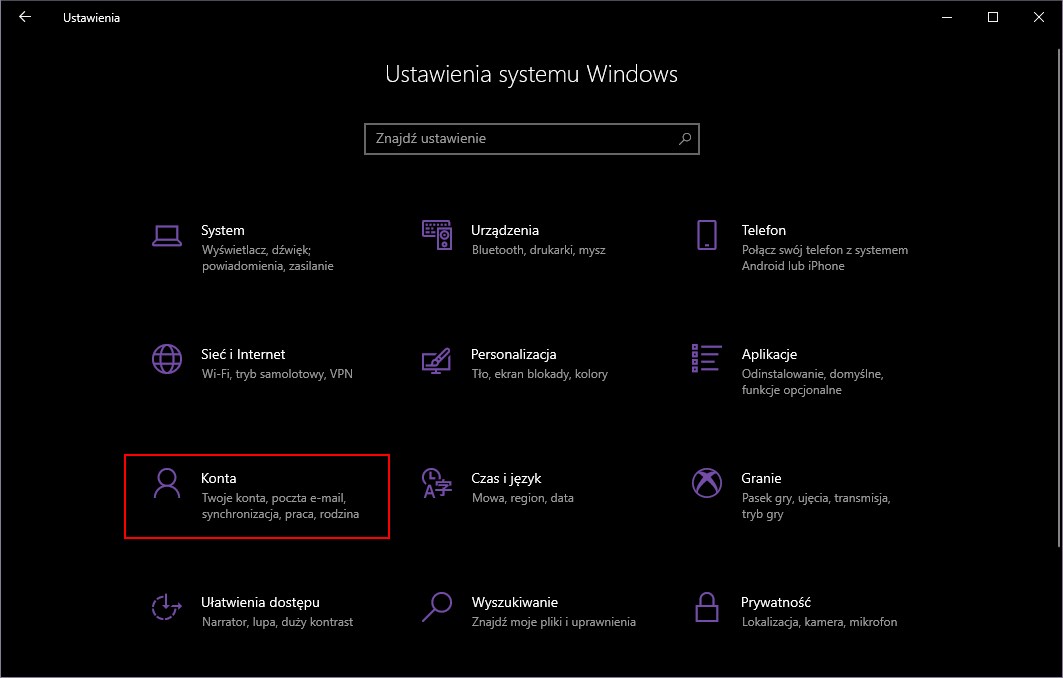Minimize the Ustawienia window
This screenshot has width=1063, height=678.
[947, 17]
